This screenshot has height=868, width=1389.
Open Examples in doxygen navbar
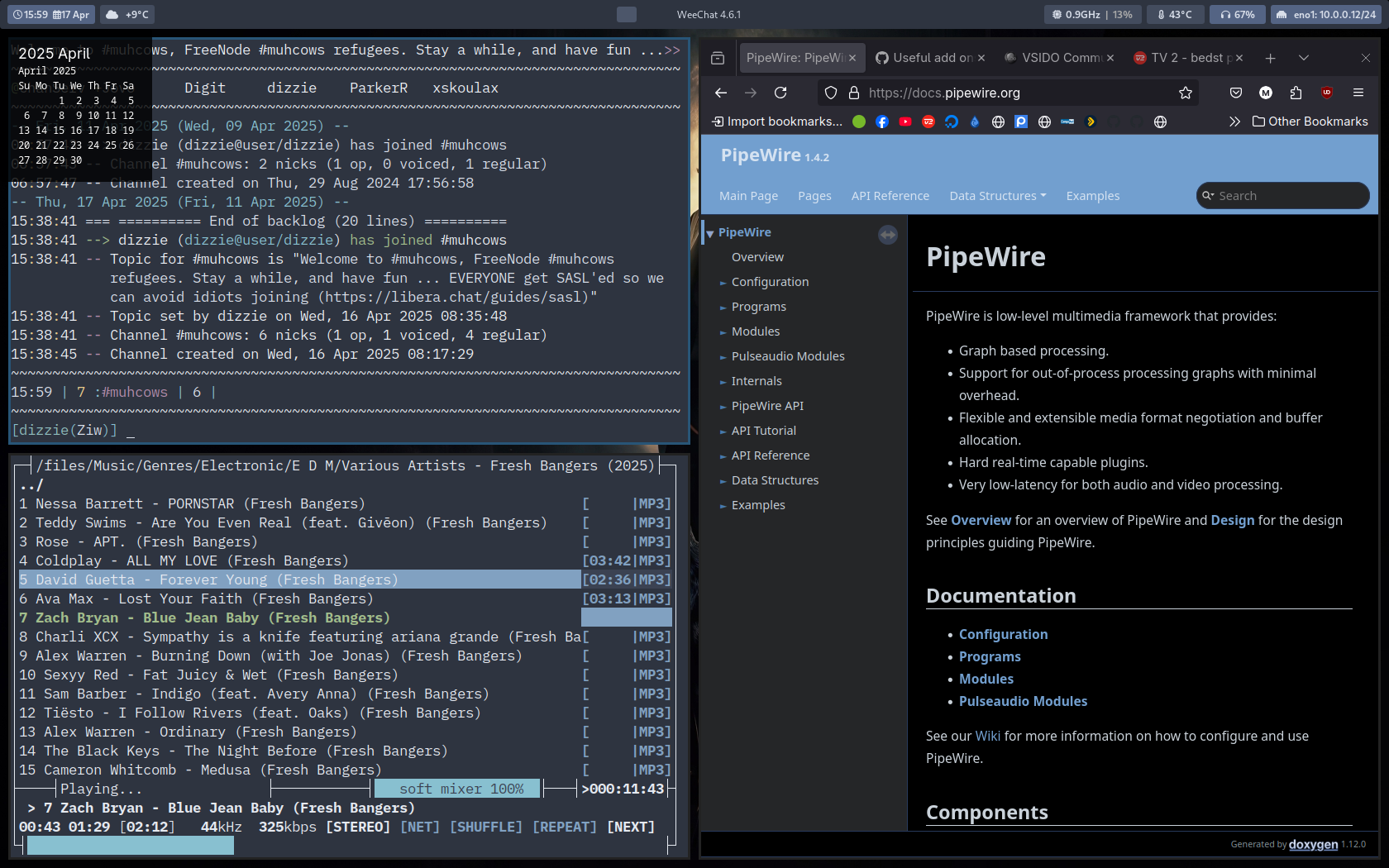(1092, 196)
